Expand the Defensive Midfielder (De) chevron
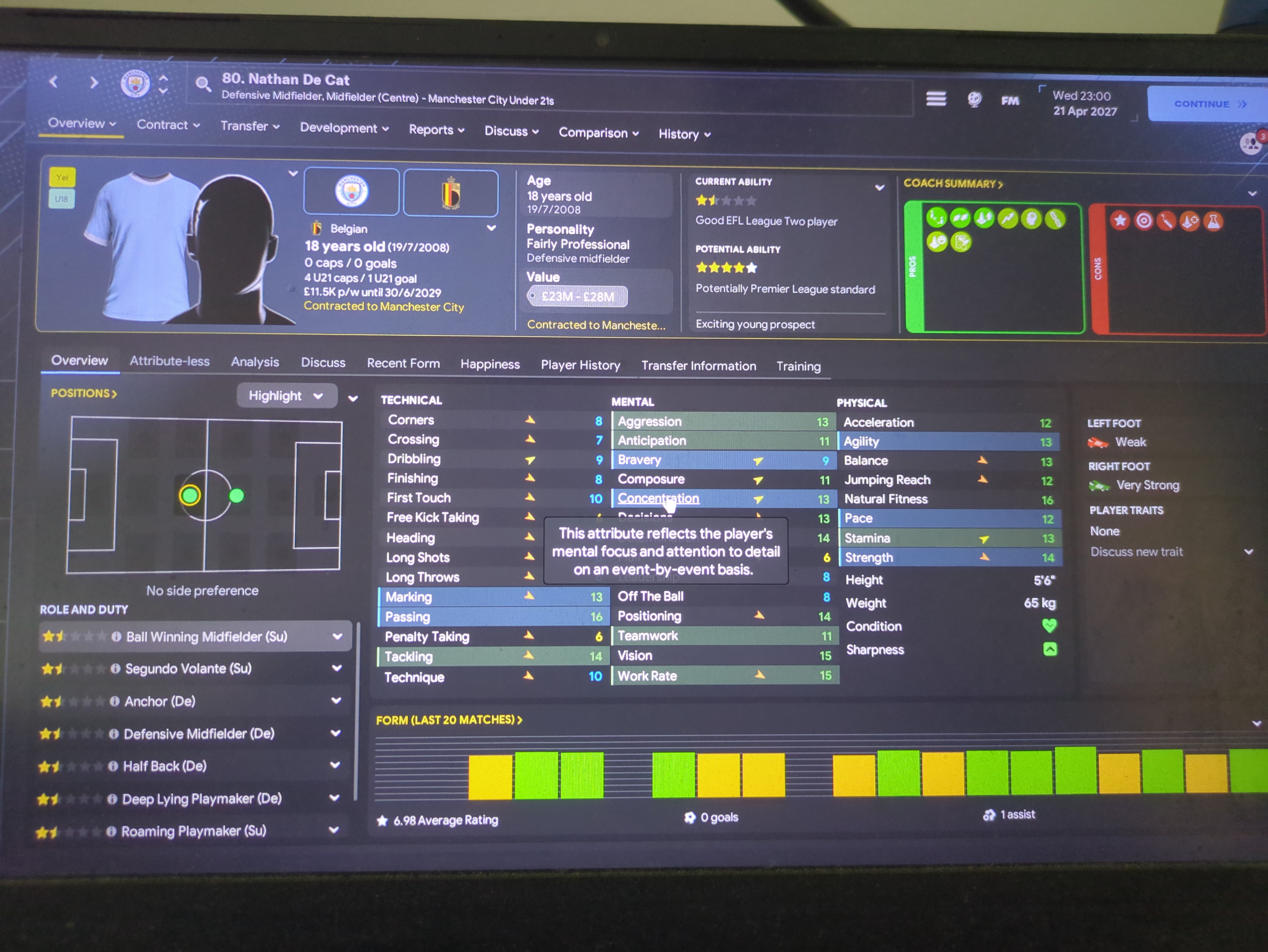The width and height of the screenshot is (1268, 952). [335, 733]
